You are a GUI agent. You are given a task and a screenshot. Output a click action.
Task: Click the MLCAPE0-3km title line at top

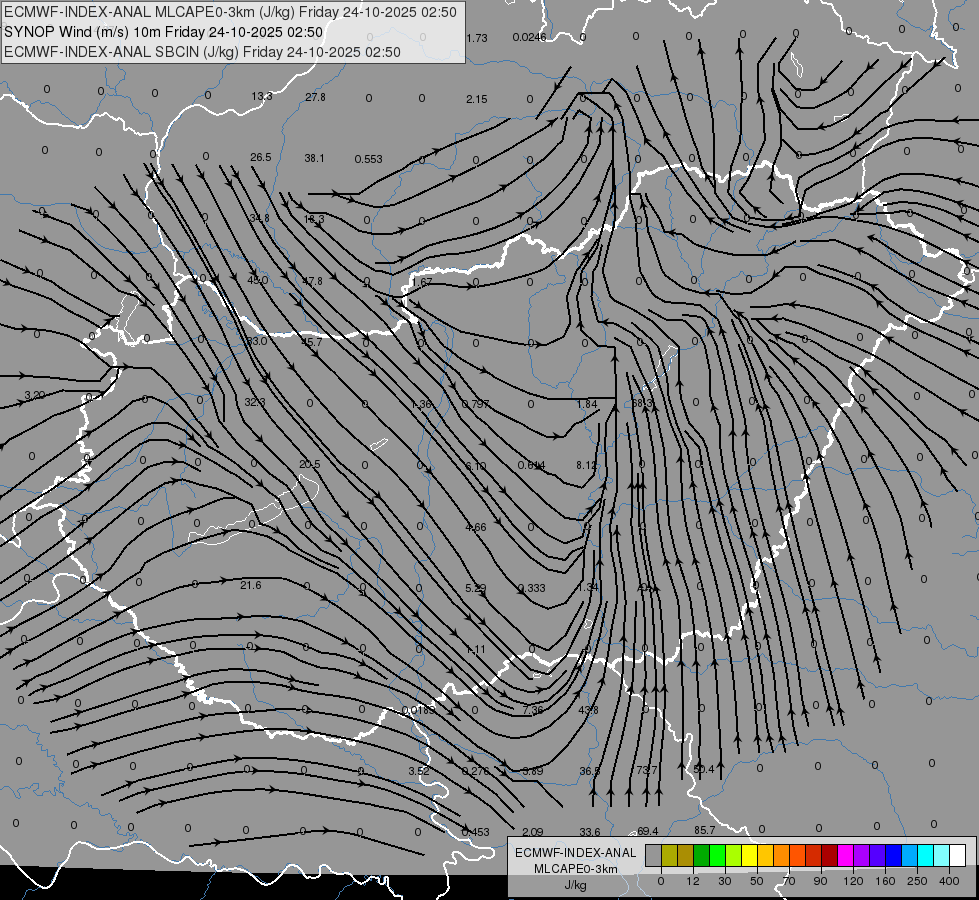point(230,12)
